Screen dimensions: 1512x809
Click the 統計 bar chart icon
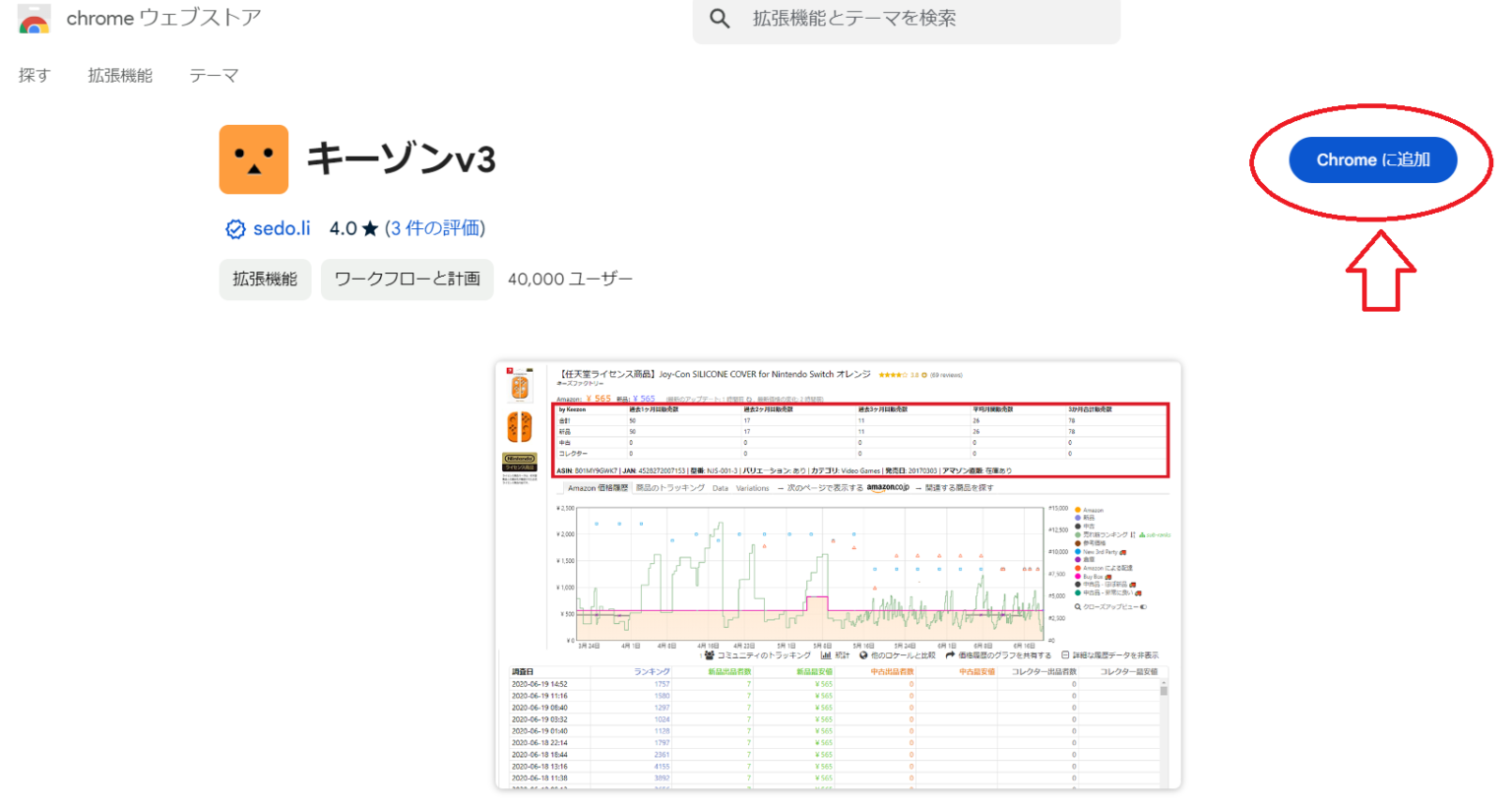point(825,654)
